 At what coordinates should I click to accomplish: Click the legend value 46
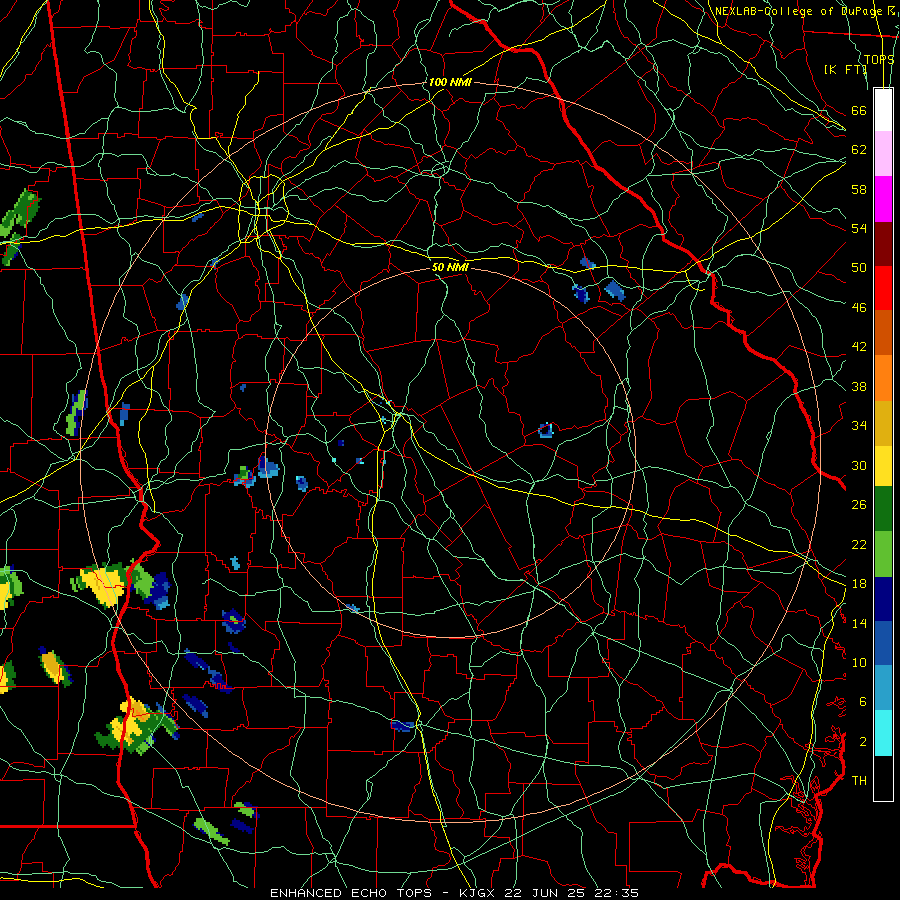(859, 308)
